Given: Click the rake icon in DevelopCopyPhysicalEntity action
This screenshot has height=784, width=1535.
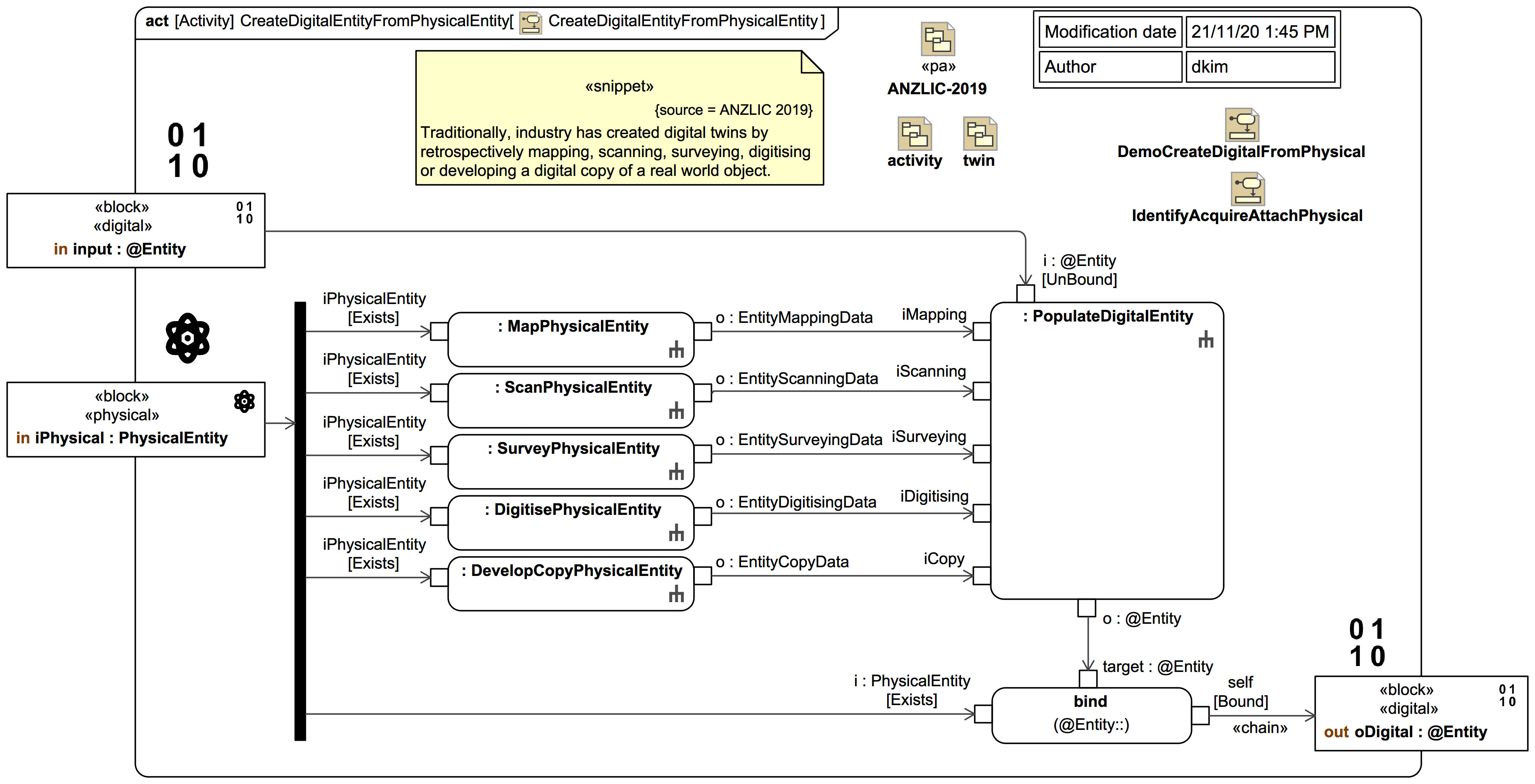Looking at the screenshot, I should pos(676,593).
